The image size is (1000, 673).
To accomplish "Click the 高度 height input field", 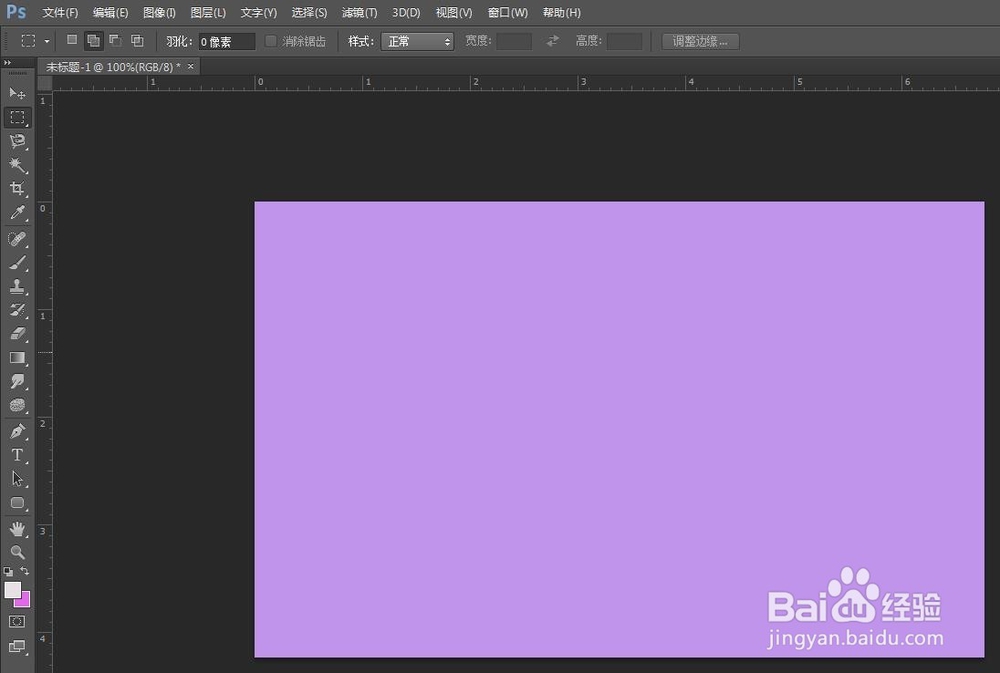I will coord(624,41).
